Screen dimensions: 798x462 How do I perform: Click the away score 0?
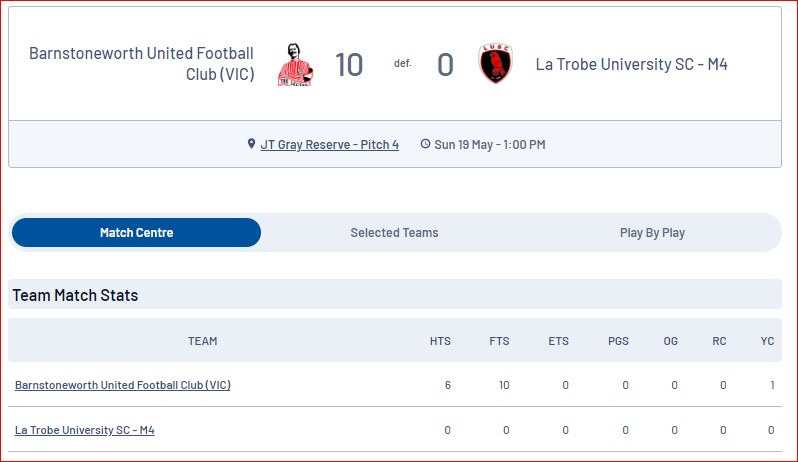point(445,65)
